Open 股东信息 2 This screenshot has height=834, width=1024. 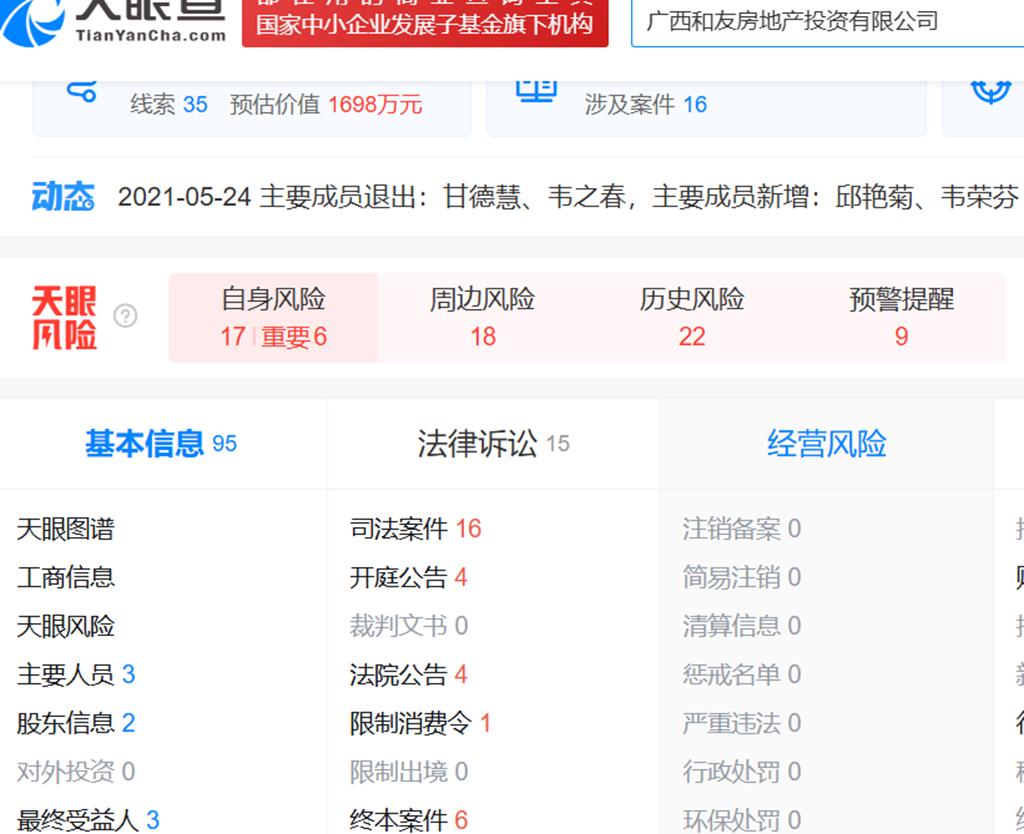[76, 723]
